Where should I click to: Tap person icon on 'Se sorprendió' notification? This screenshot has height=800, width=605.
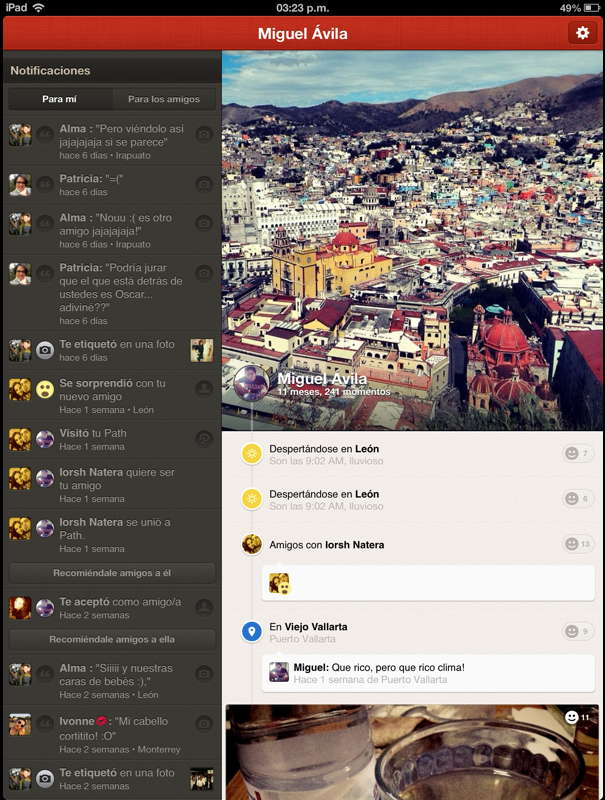point(204,389)
